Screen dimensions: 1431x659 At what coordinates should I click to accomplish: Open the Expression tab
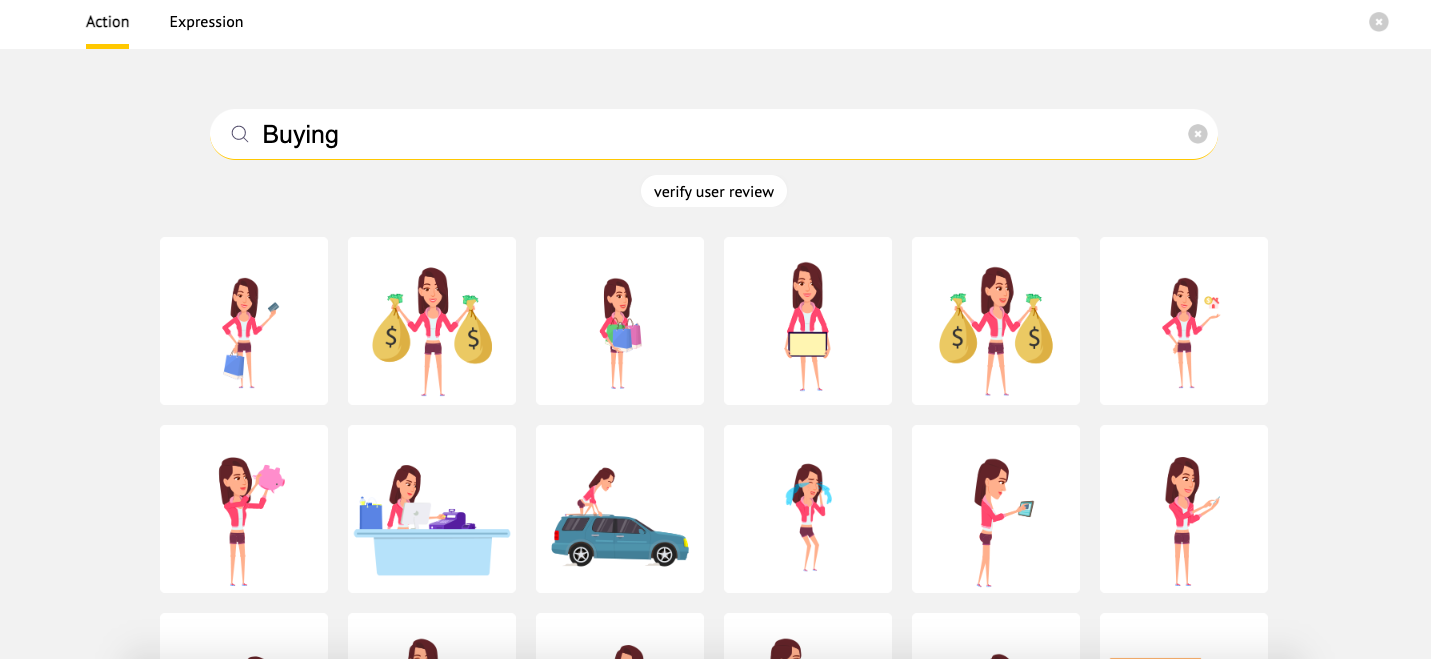pyautogui.click(x=206, y=22)
